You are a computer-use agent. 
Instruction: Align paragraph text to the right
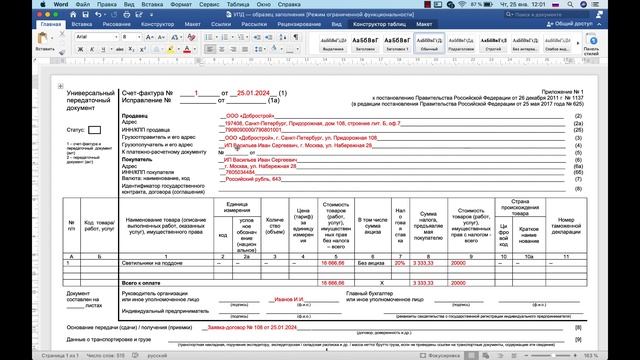[233, 49]
